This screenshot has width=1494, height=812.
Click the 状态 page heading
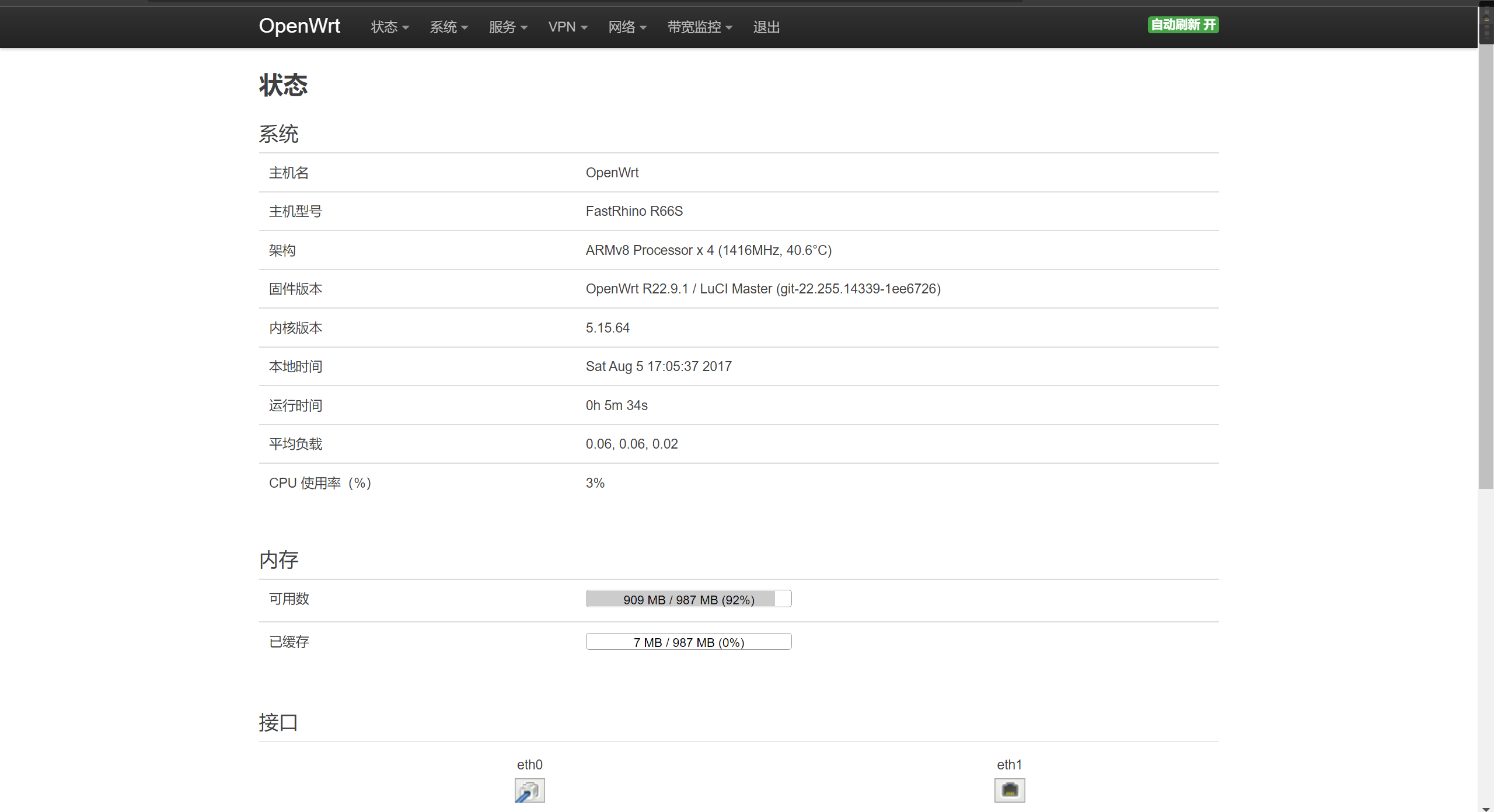click(x=284, y=85)
